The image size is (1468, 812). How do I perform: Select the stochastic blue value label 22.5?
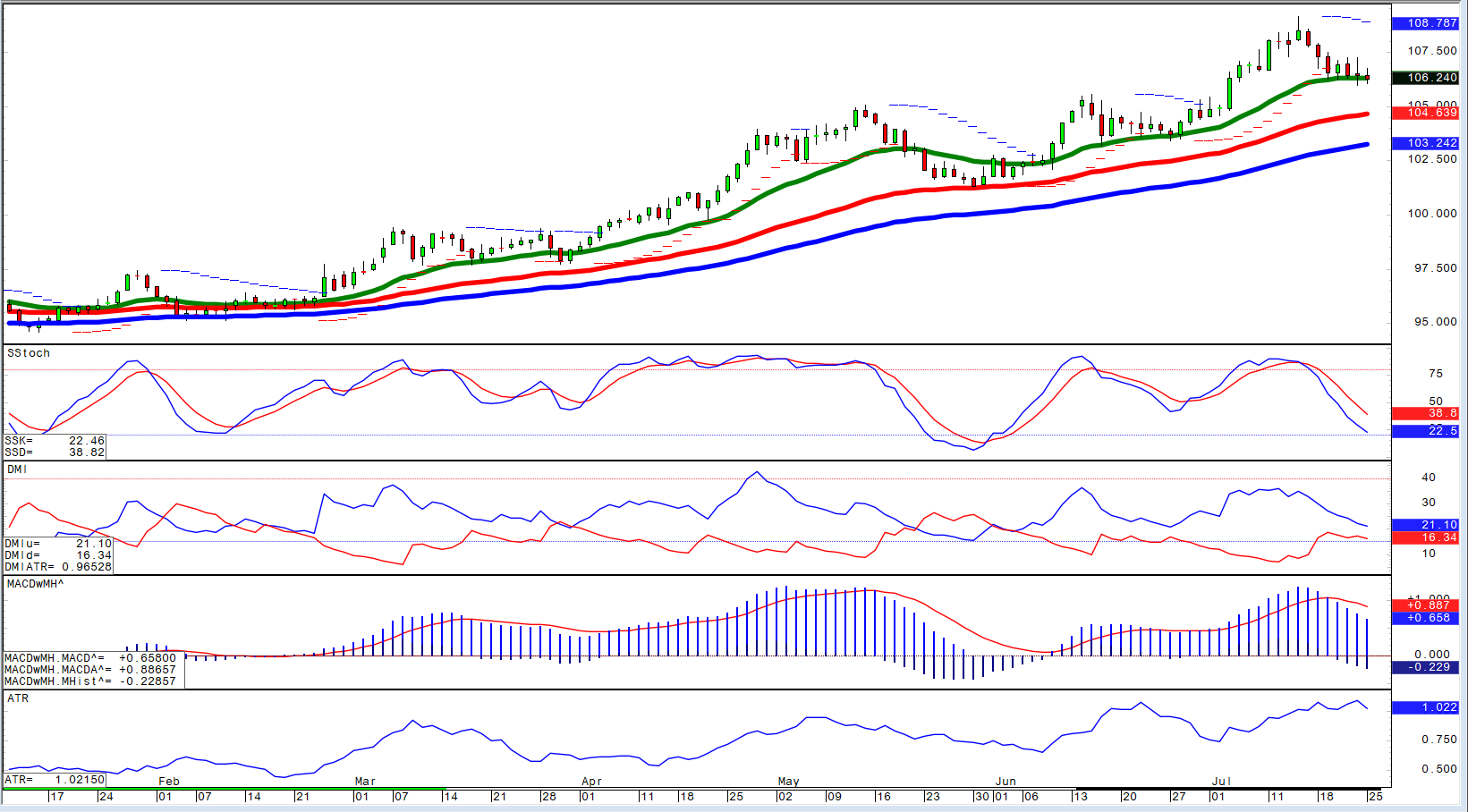pos(1426,431)
